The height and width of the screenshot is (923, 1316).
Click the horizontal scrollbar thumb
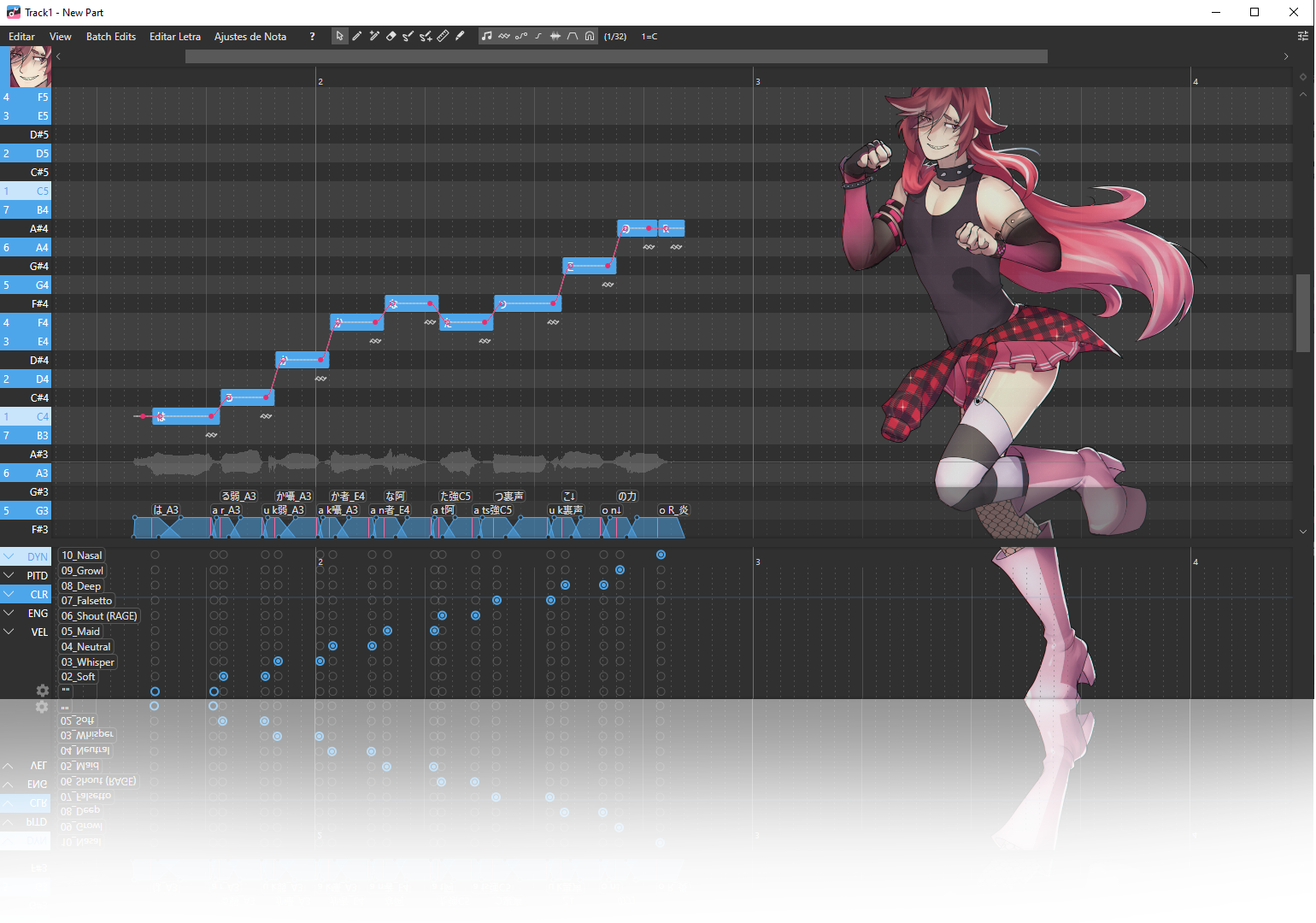[x=616, y=56]
